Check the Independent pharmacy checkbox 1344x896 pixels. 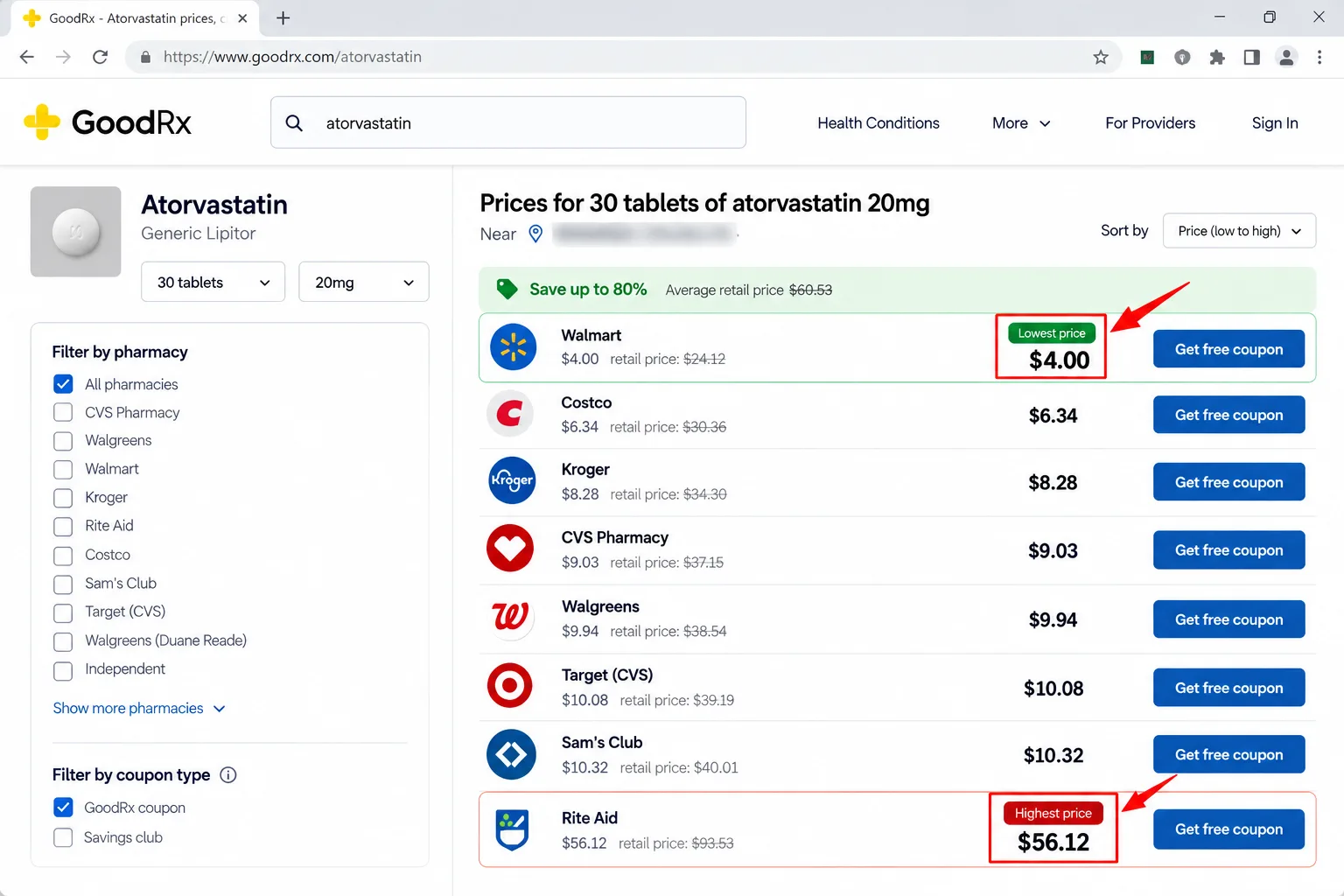pos(63,670)
